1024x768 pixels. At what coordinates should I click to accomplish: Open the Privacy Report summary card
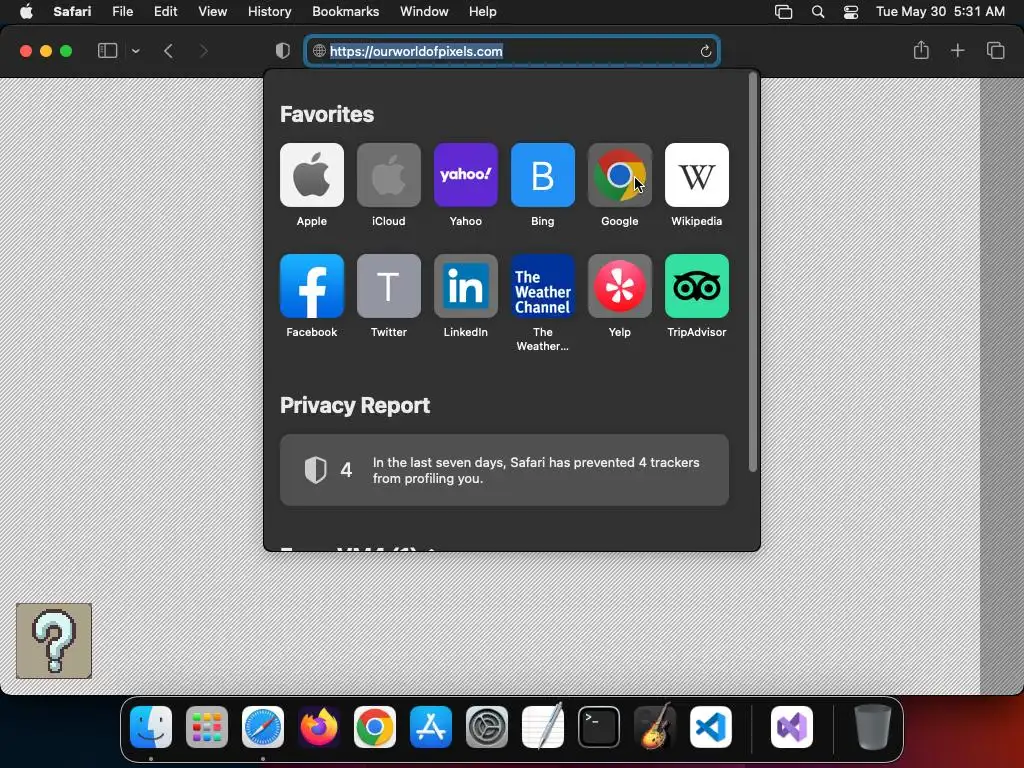[504, 470]
